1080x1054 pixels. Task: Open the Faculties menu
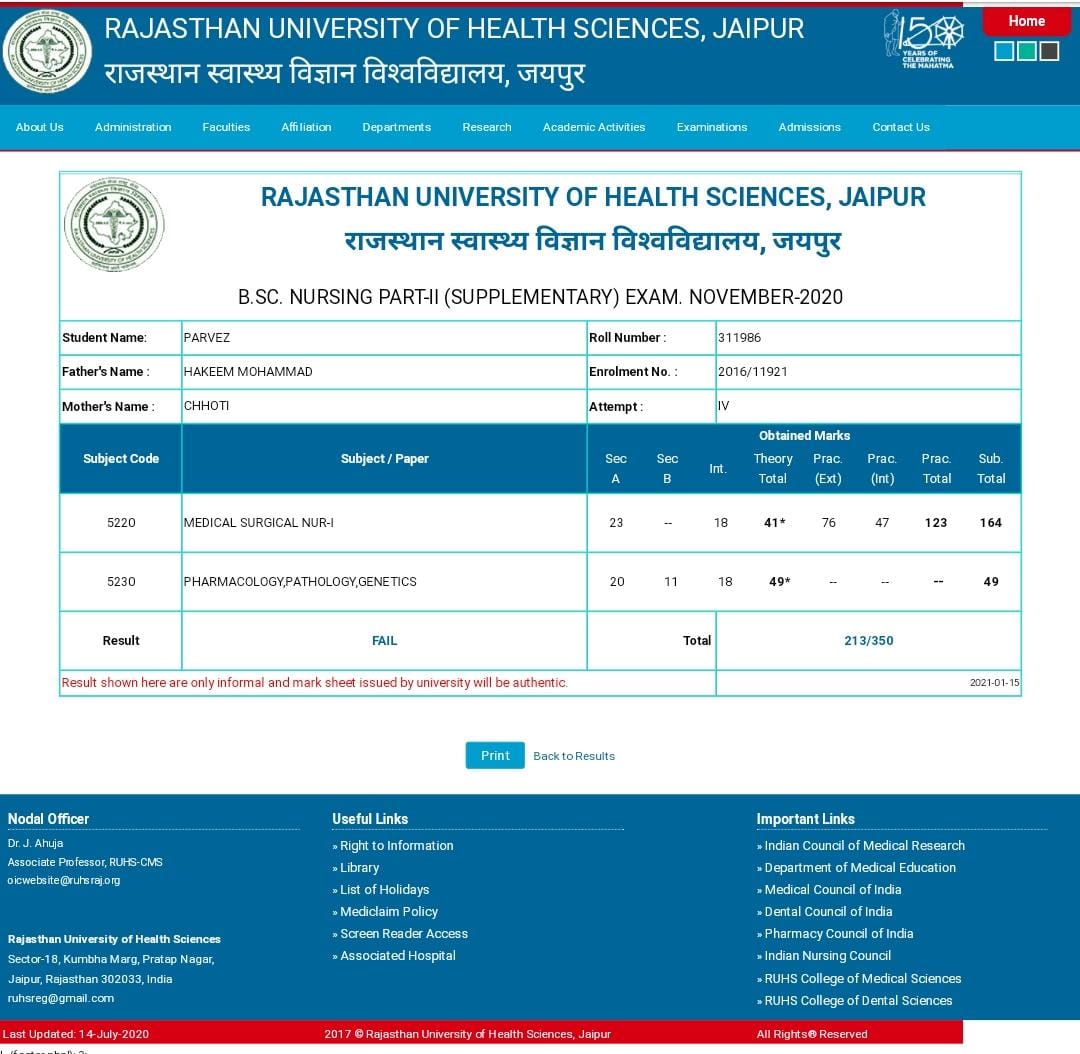click(x=226, y=127)
